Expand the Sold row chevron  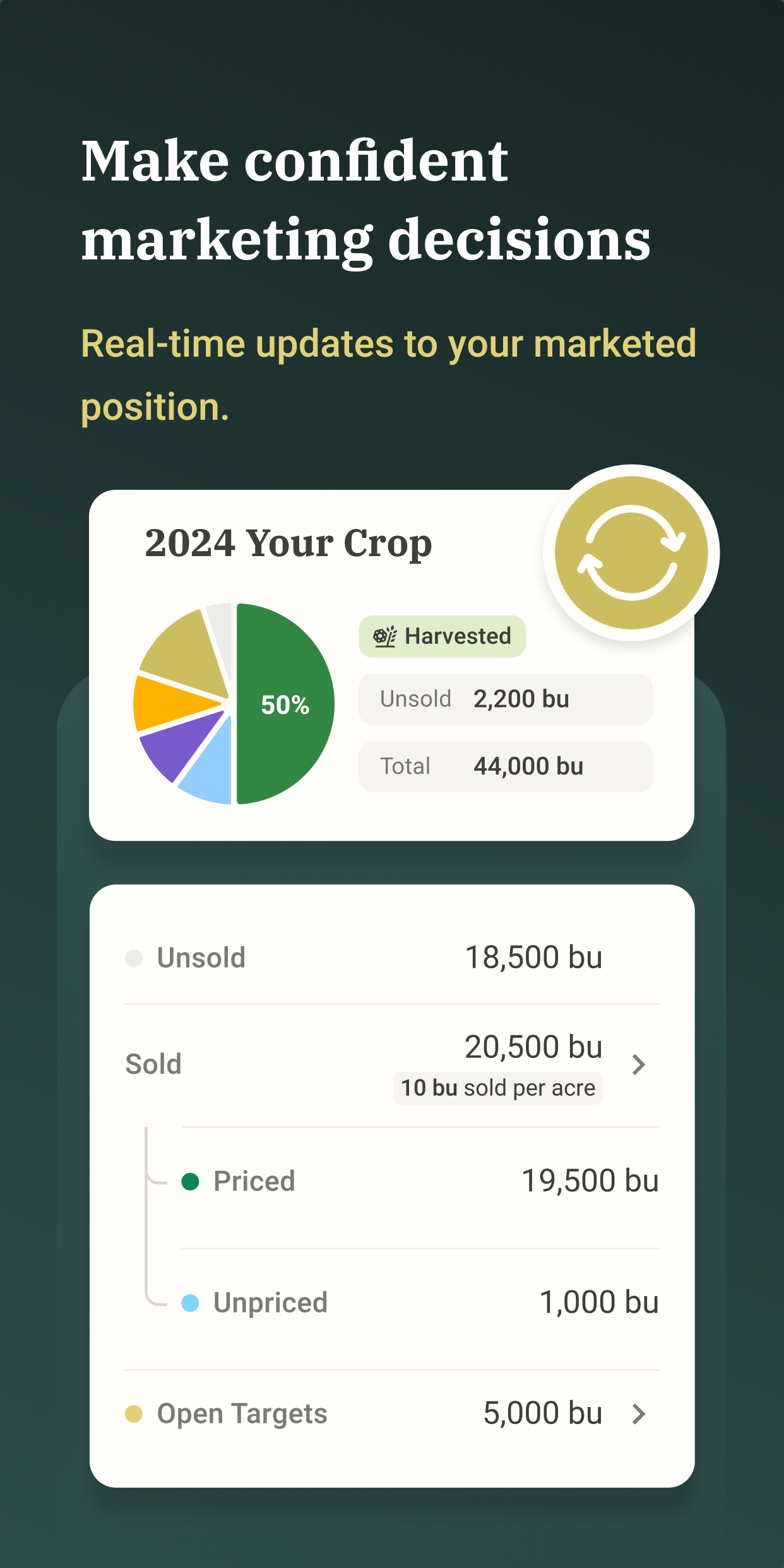[x=639, y=1064]
